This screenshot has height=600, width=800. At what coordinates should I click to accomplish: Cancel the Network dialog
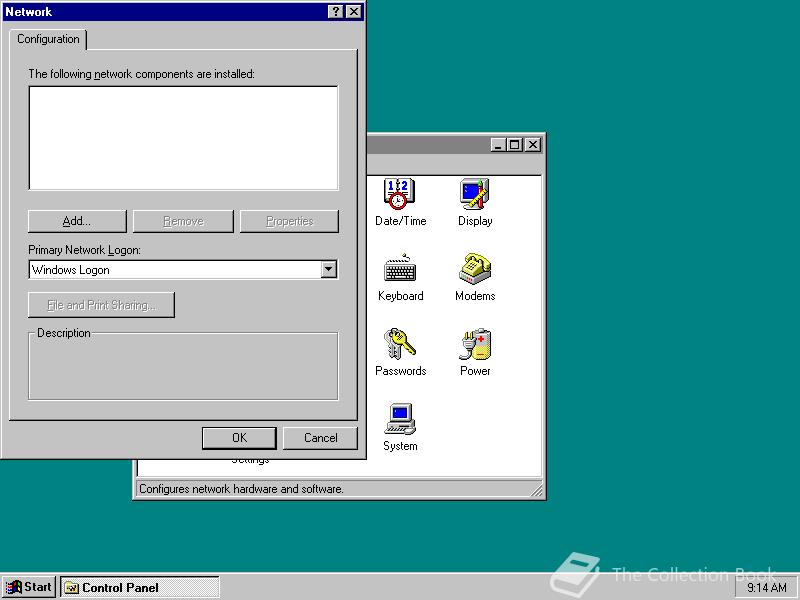point(320,438)
